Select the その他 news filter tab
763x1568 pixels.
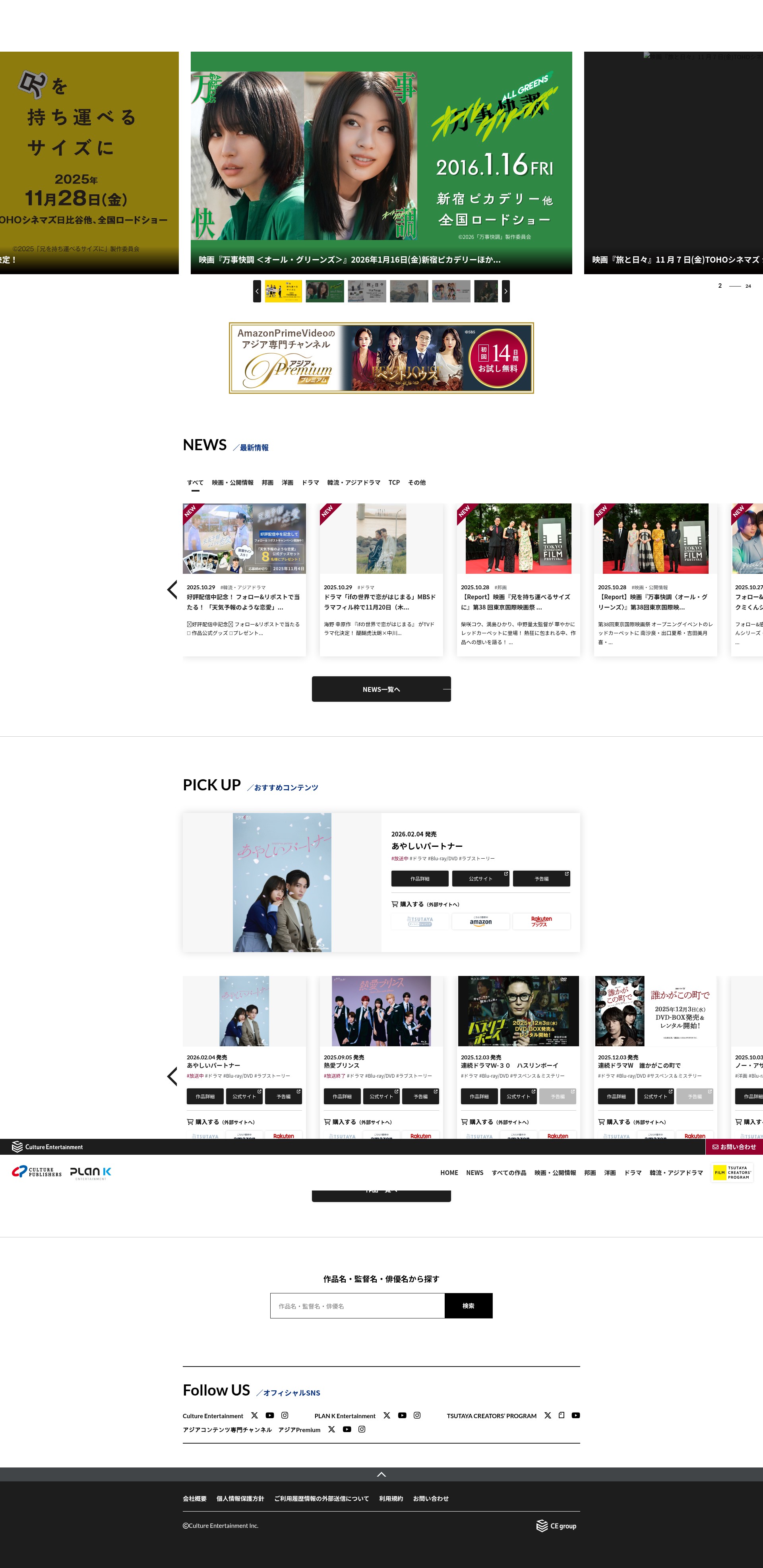point(417,483)
